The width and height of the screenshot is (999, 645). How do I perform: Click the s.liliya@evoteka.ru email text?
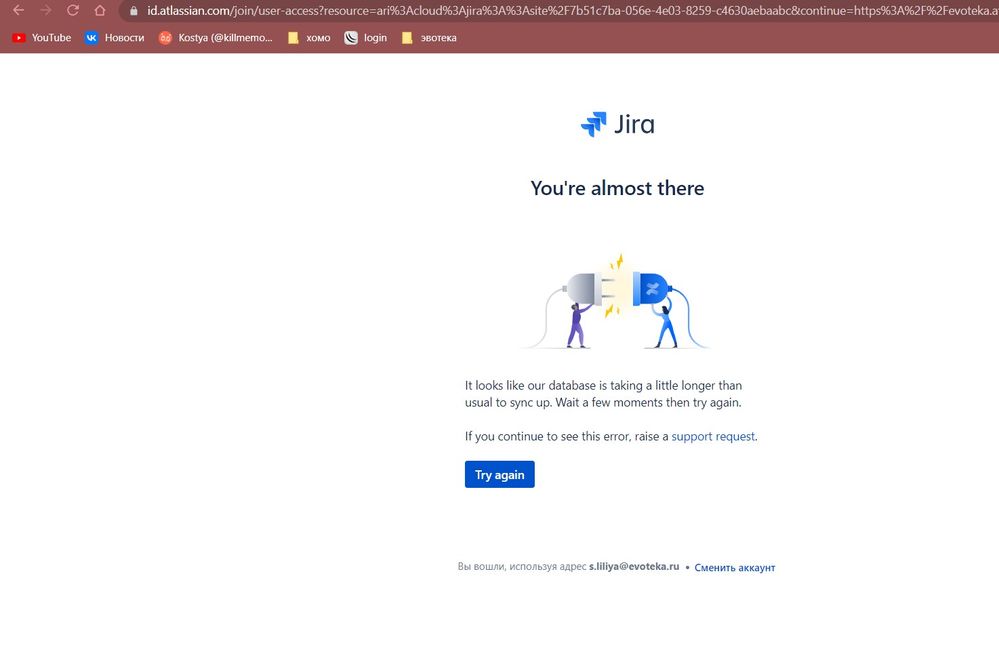pyautogui.click(x=634, y=567)
